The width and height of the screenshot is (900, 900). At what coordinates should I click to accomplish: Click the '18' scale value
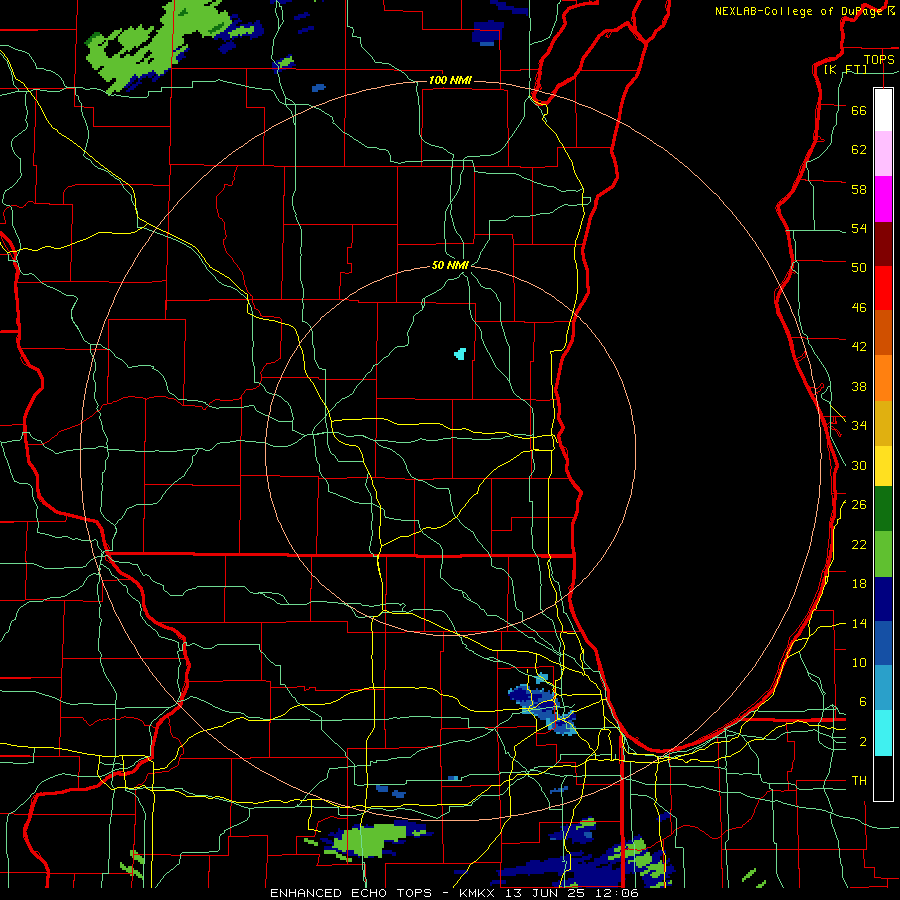tap(859, 584)
